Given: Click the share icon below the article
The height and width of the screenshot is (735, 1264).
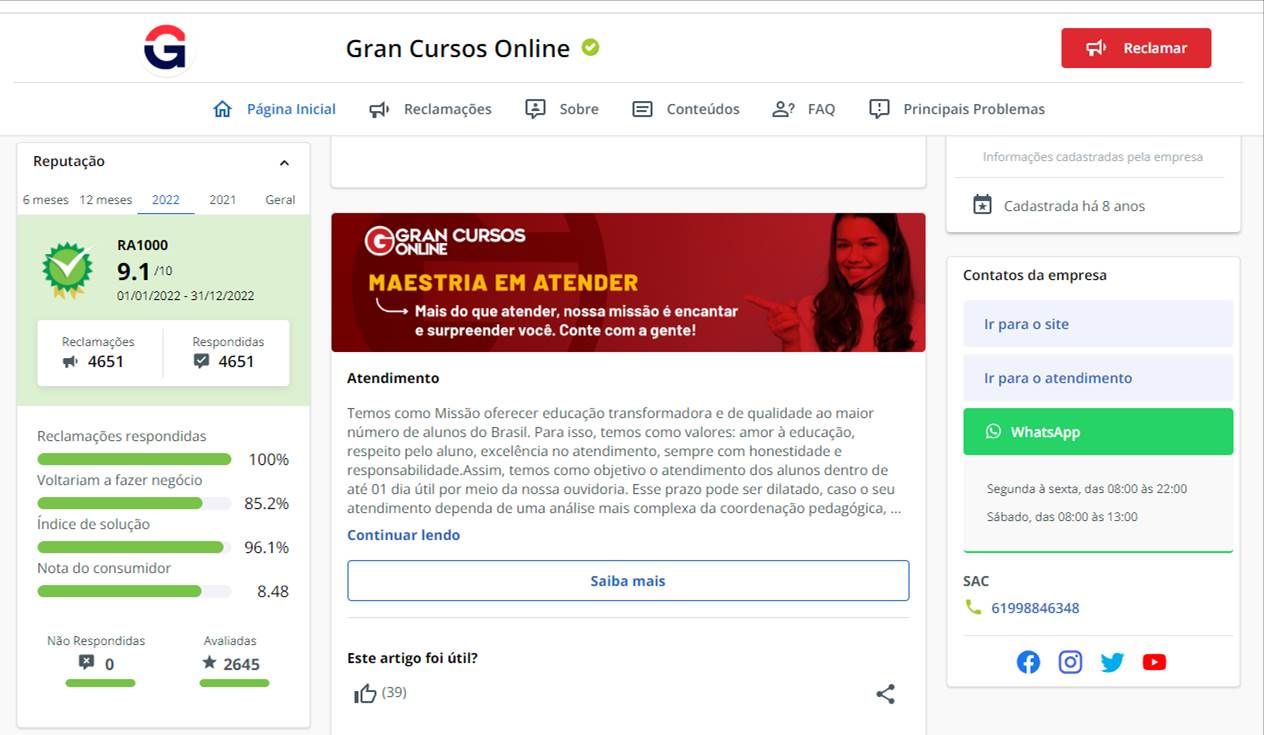Looking at the screenshot, I should 885,694.
